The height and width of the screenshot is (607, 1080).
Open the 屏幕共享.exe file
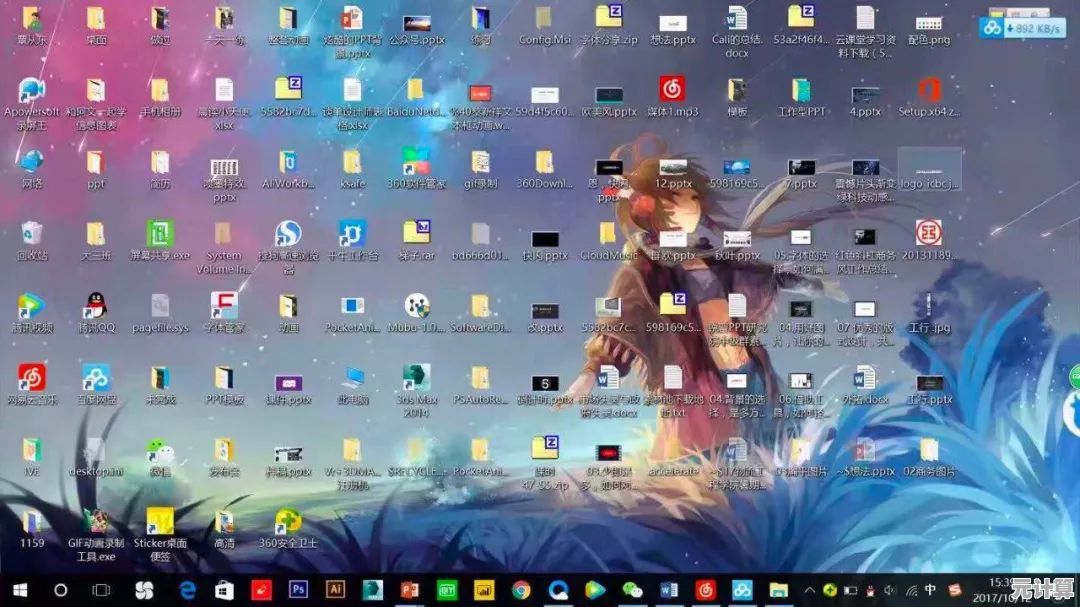coord(160,234)
